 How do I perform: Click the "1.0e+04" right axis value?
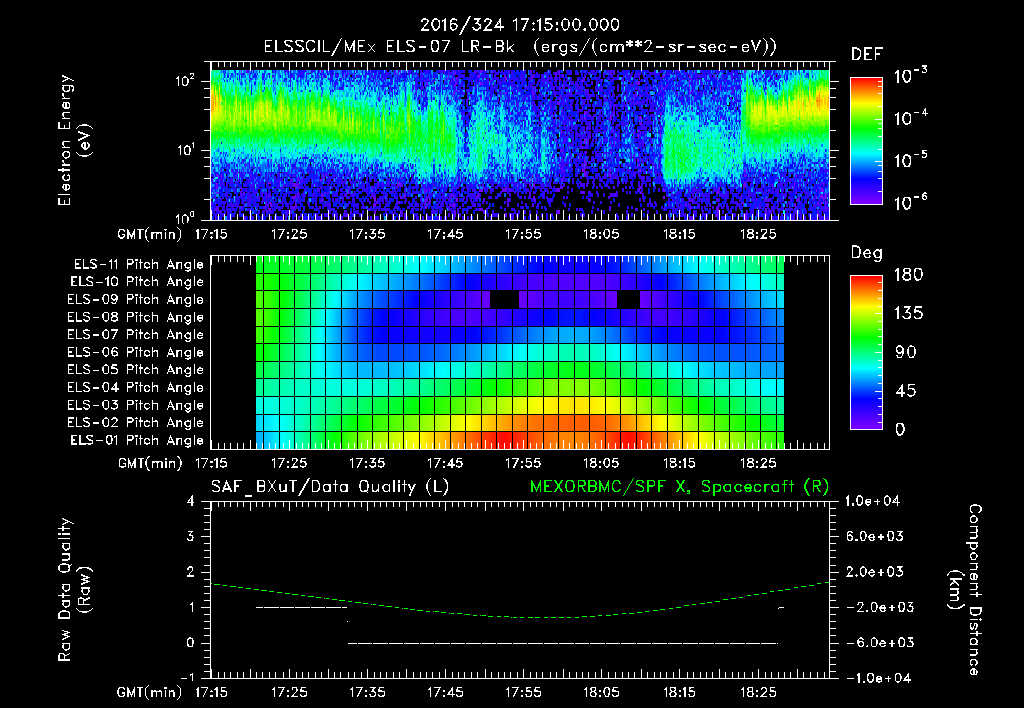(x=872, y=501)
